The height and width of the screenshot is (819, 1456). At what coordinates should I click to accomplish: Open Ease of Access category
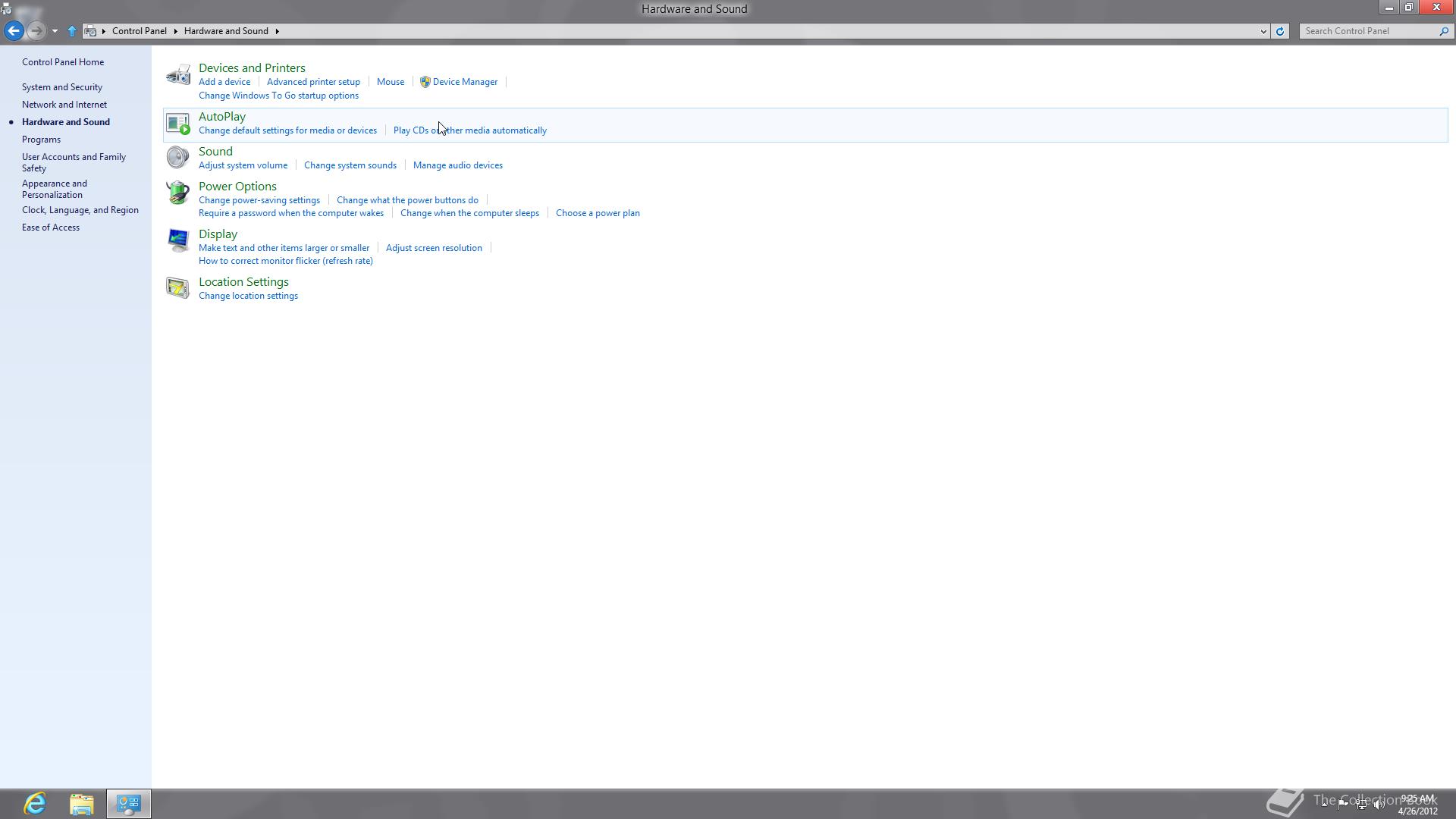51,227
